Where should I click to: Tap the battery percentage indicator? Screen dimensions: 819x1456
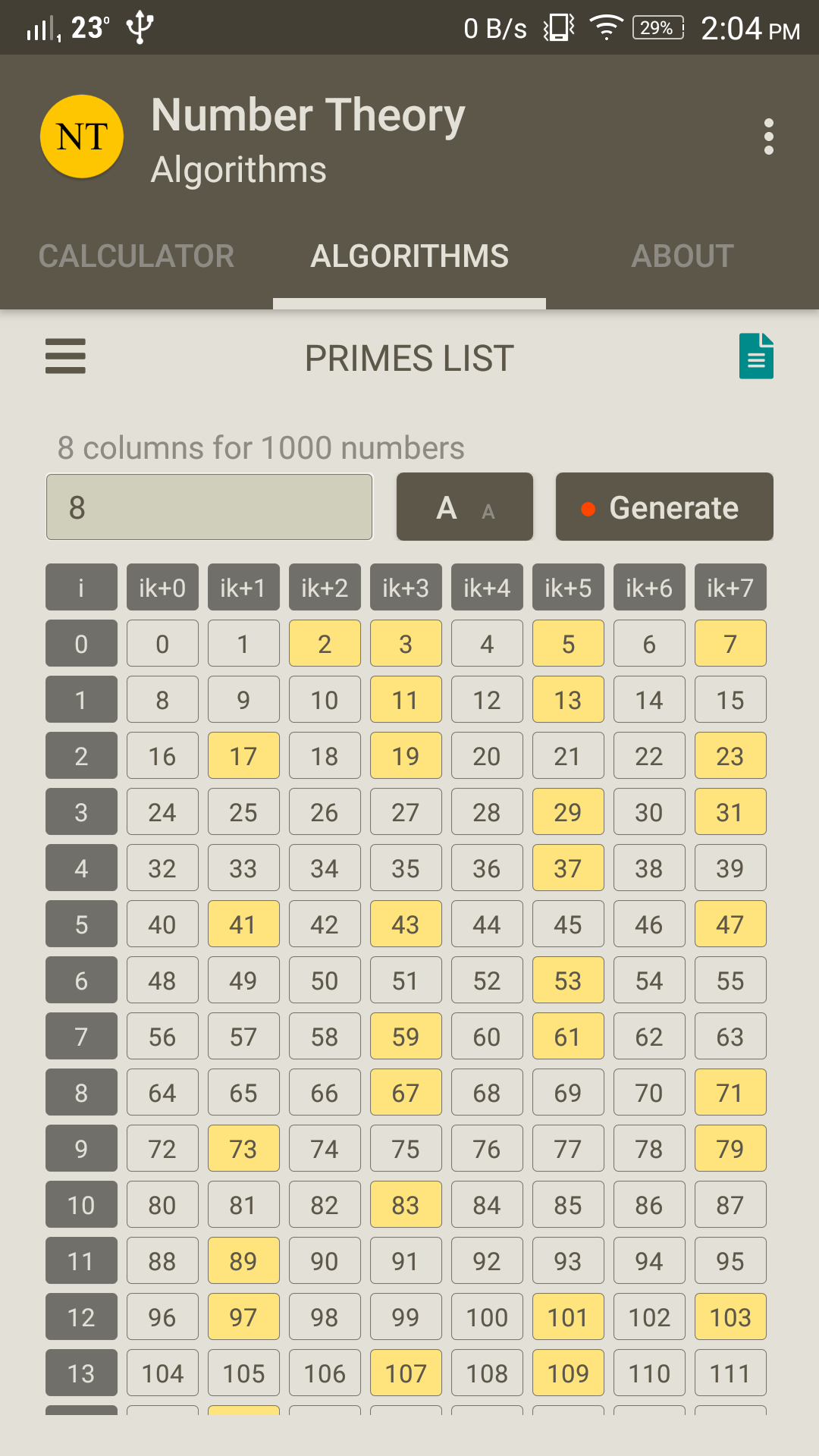click(x=657, y=28)
